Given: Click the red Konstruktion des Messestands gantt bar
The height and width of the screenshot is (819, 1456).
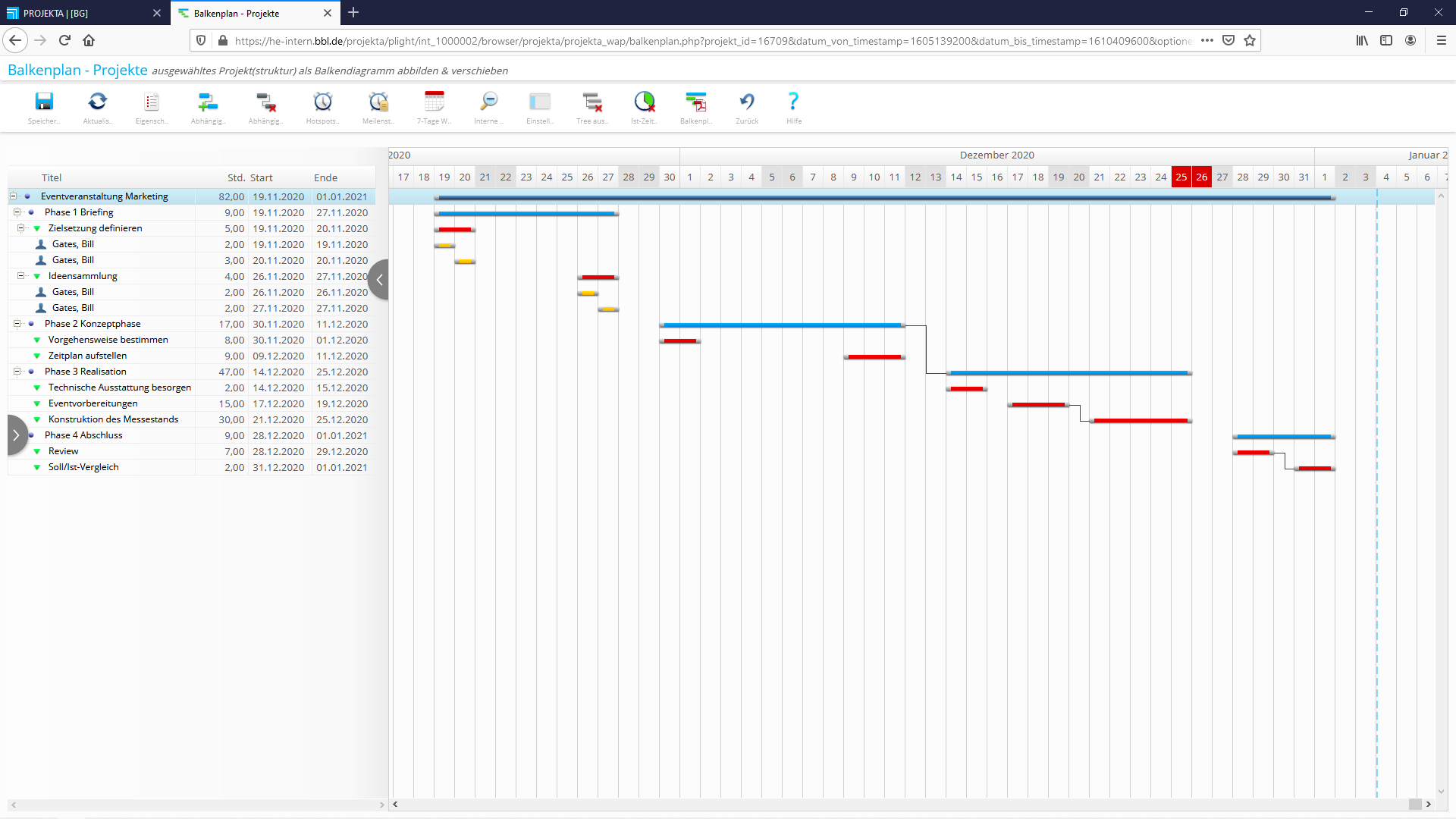Looking at the screenshot, I should coord(1141,421).
